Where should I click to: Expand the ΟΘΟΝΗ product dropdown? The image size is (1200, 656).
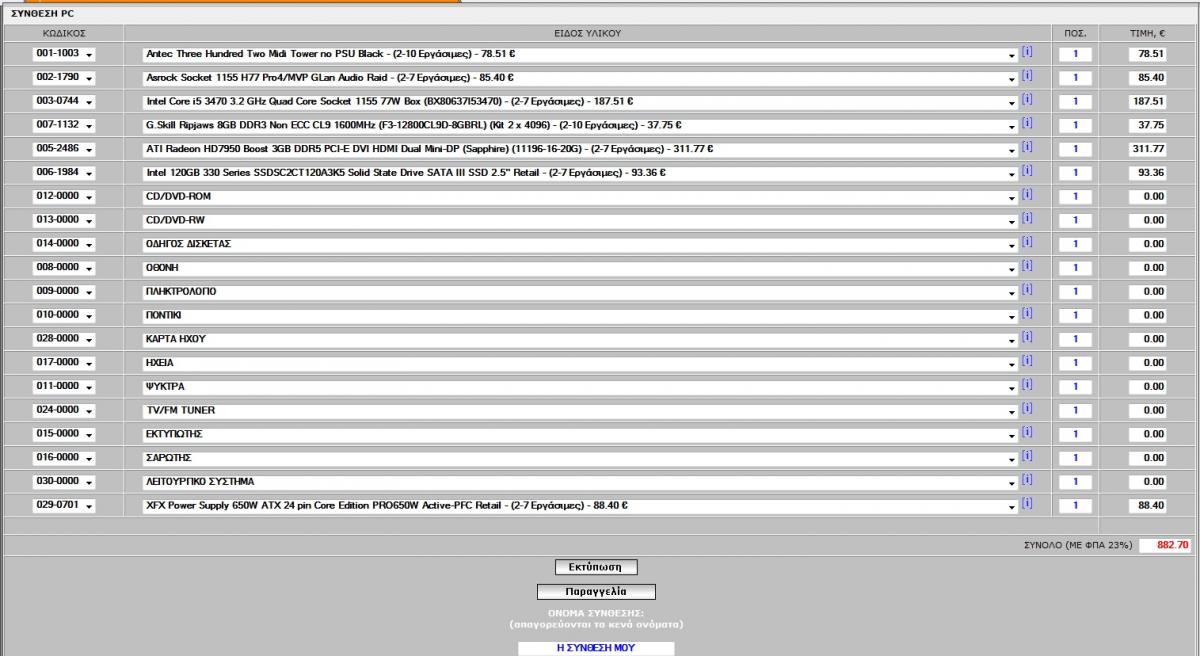click(x=580, y=268)
